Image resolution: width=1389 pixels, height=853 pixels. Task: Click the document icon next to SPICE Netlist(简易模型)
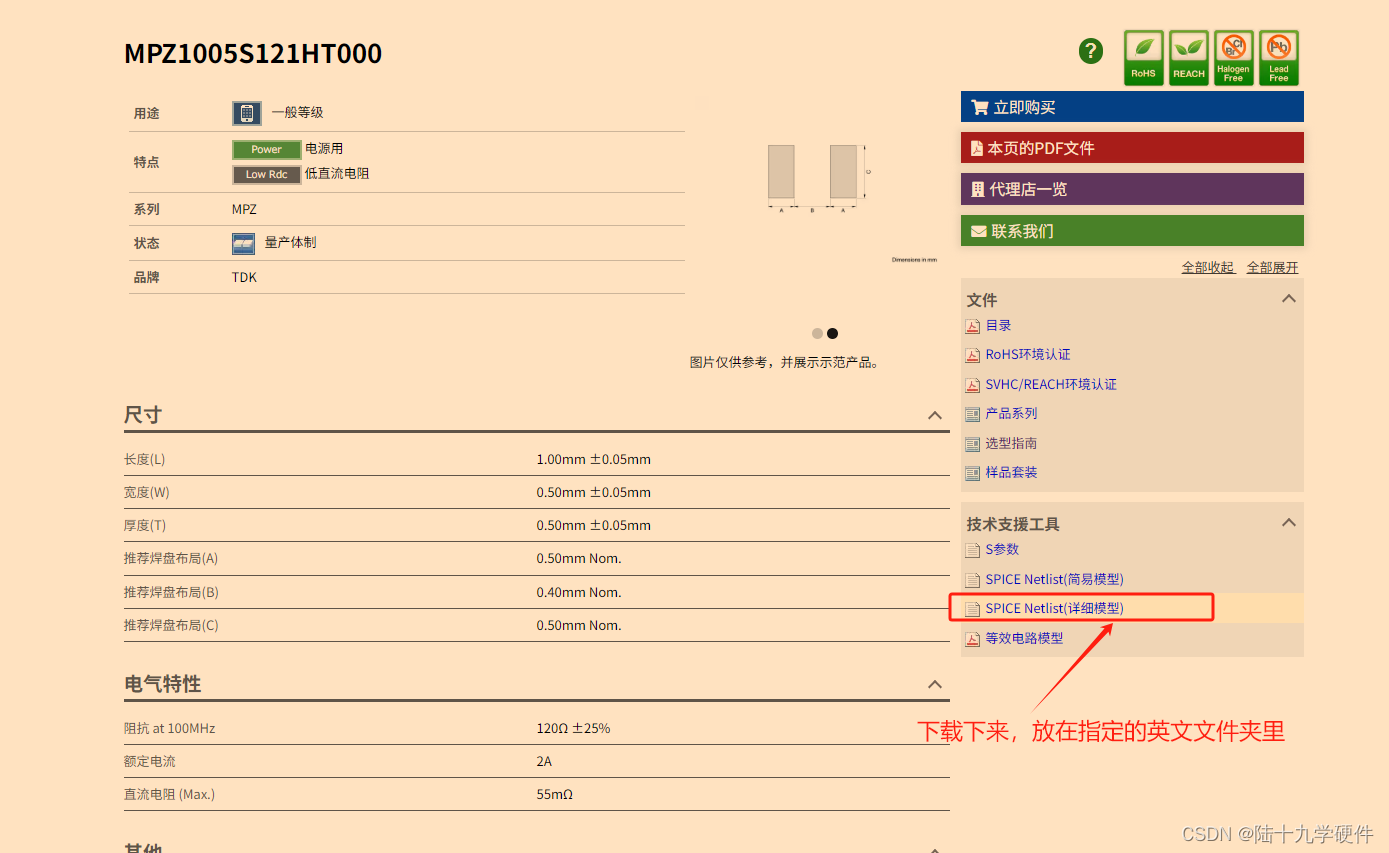[x=972, y=580]
